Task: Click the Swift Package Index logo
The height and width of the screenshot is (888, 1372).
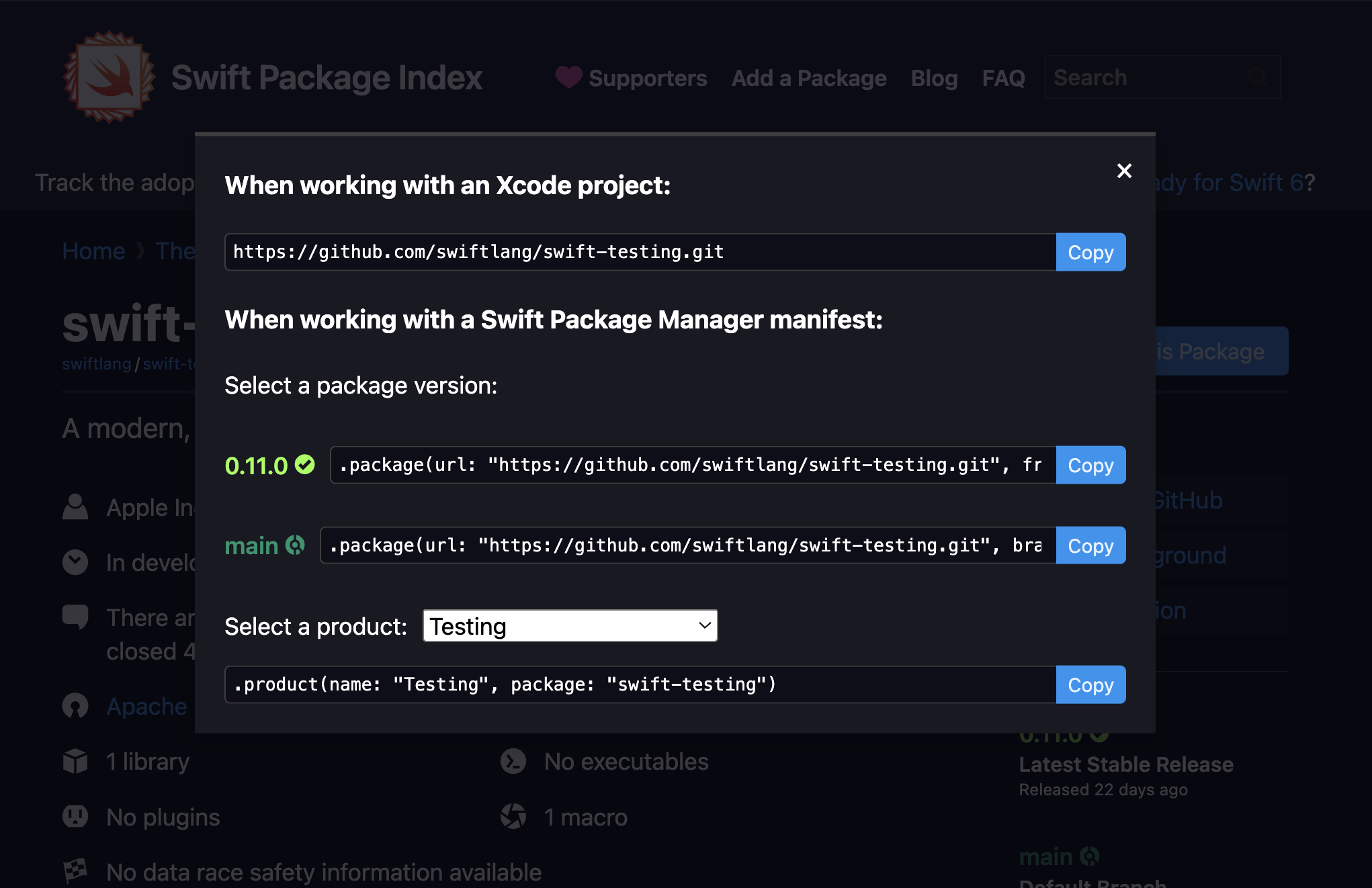Action: pos(110,77)
